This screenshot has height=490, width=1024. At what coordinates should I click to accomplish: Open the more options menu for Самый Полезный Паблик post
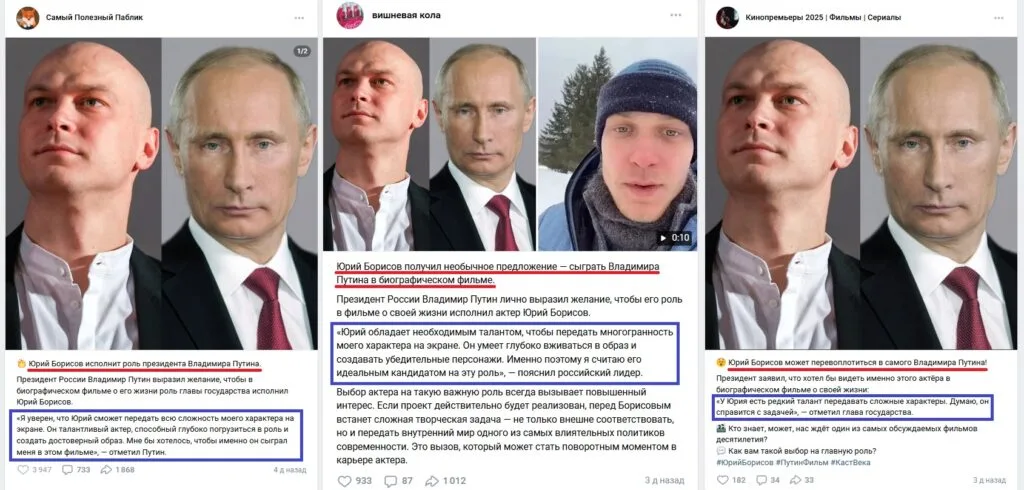click(x=298, y=18)
